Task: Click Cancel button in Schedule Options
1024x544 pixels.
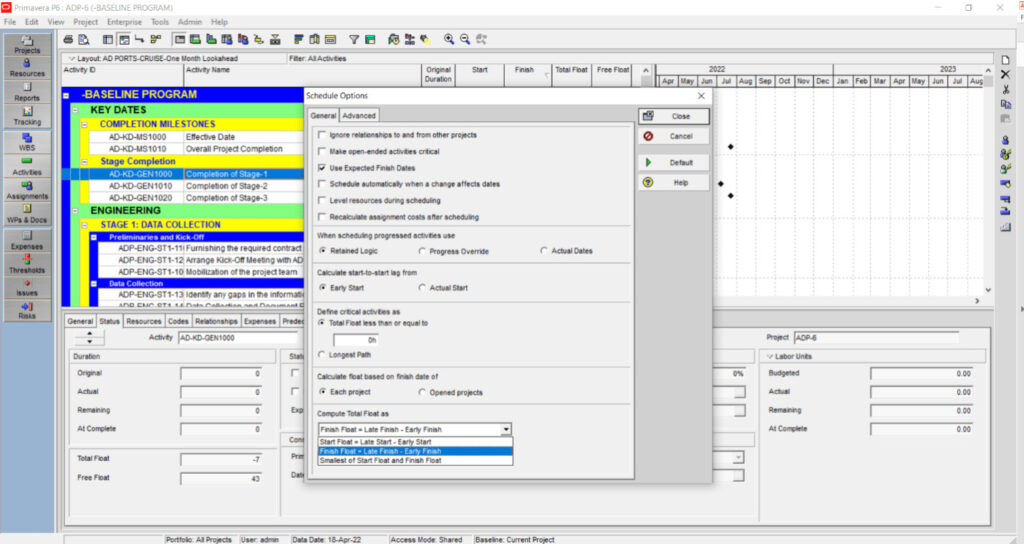Action: pos(673,136)
